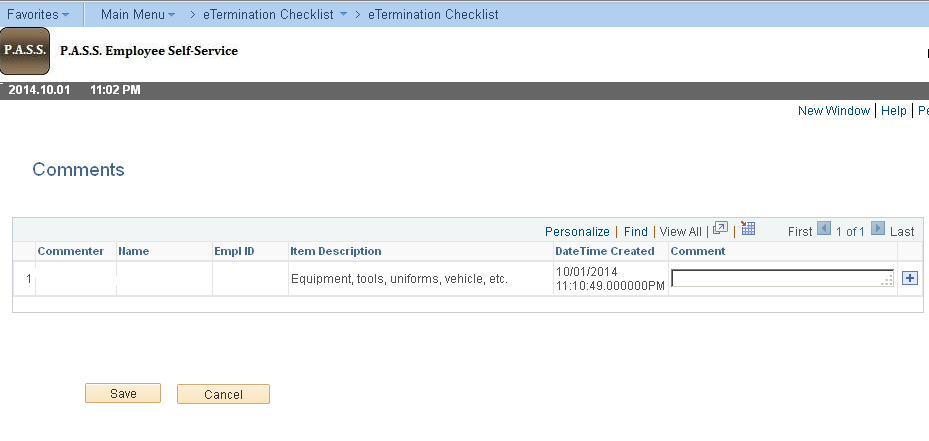The width and height of the screenshot is (929, 441).
Task: Click the P.A.S.S. logo icon
Action: (24, 51)
